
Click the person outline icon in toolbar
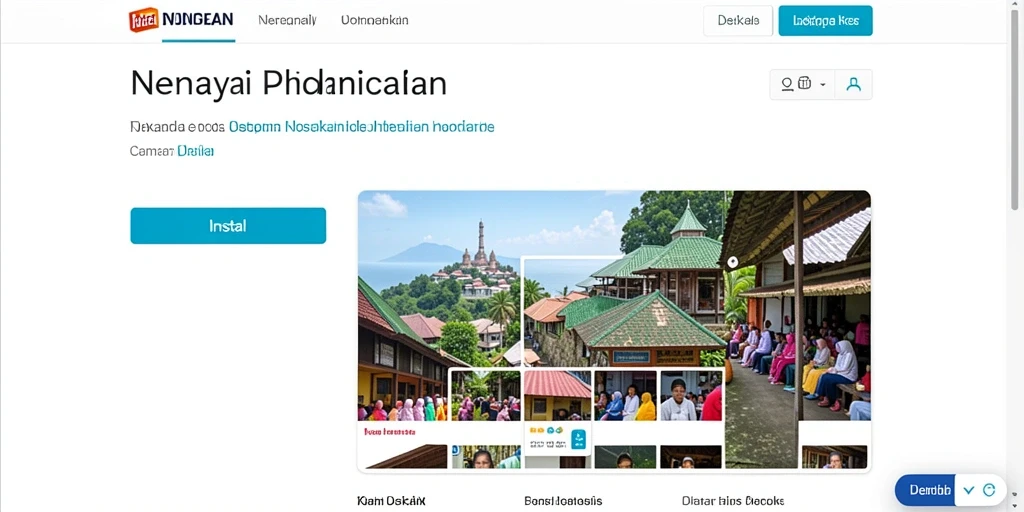click(x=787, y=84)
